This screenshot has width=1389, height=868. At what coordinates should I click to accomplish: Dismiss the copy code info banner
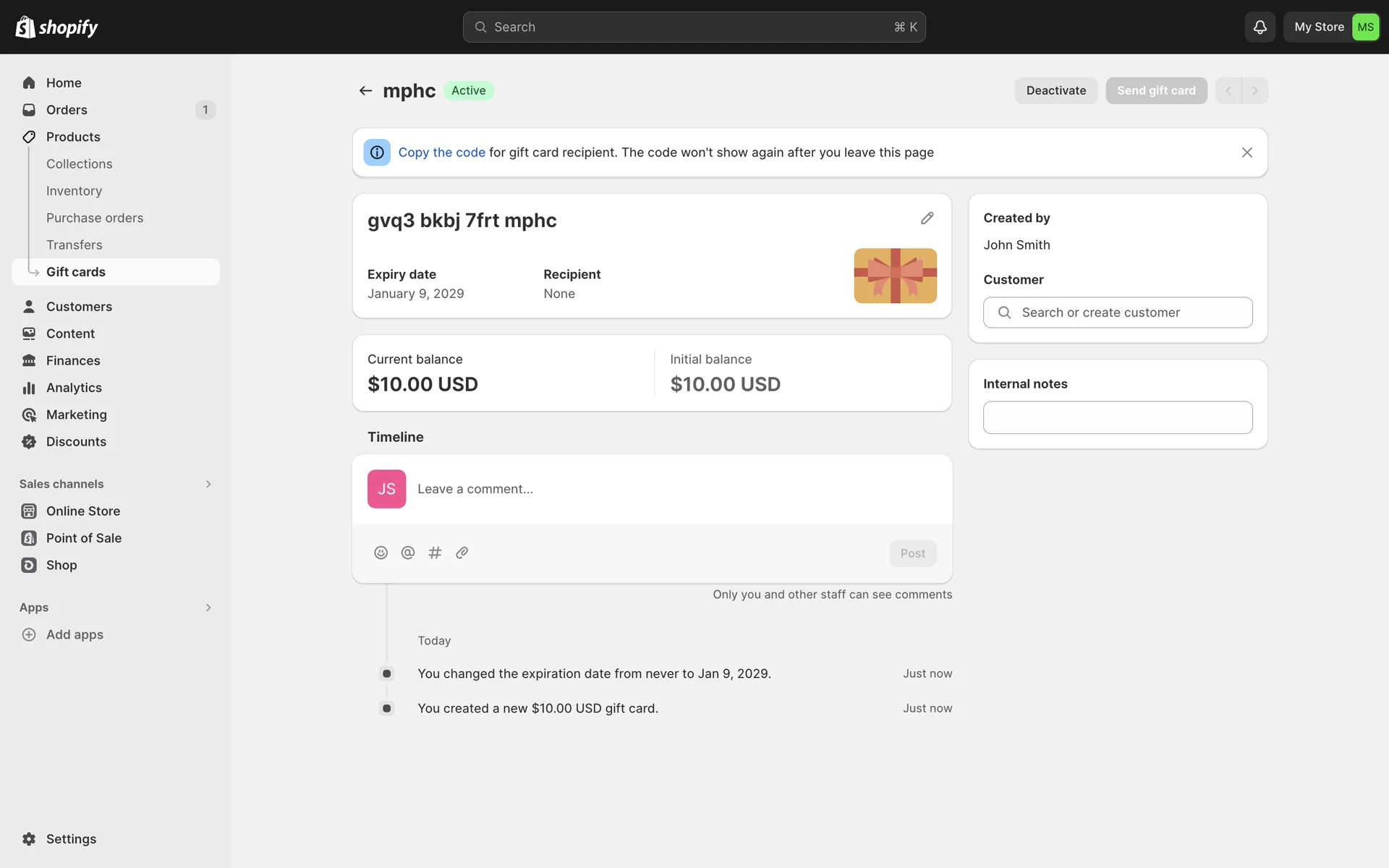tap(1246, 153)
